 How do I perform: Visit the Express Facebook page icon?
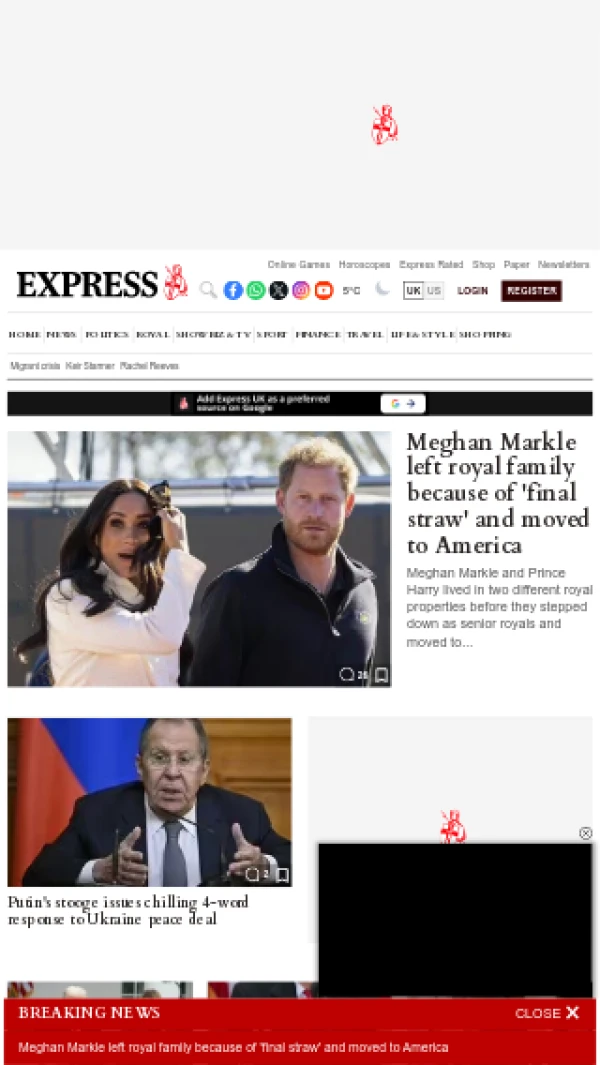tap(233, 290)
